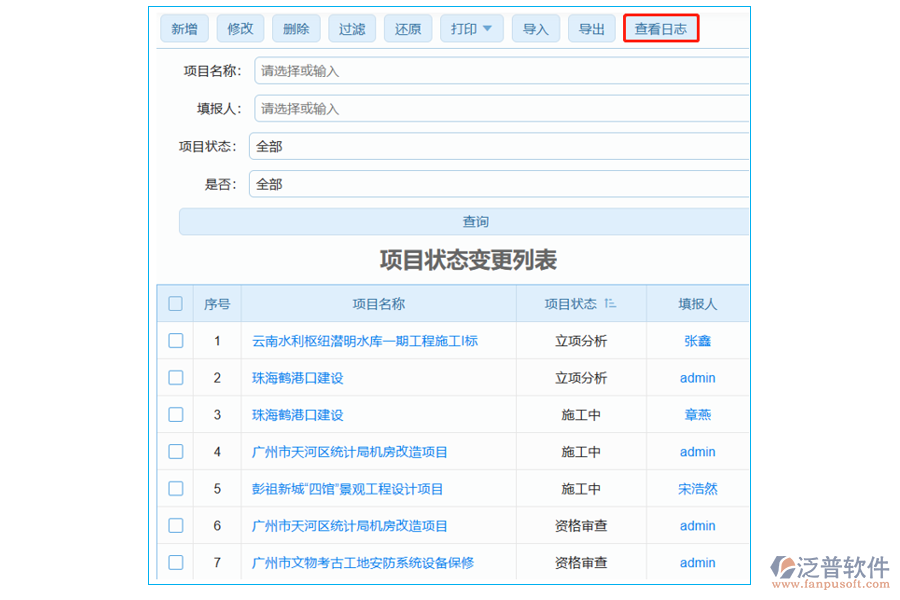Select the 修改 toolbar option
Image resolution: width=900 pixels, height=600 pixels.
[240, 28]
